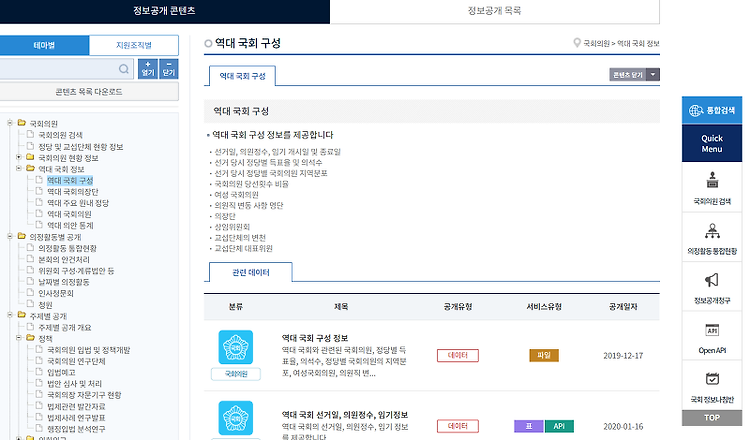Select 국회의장 자문기구 현황 item
This screenshot has width=750, height=440.
pos(84,395)
